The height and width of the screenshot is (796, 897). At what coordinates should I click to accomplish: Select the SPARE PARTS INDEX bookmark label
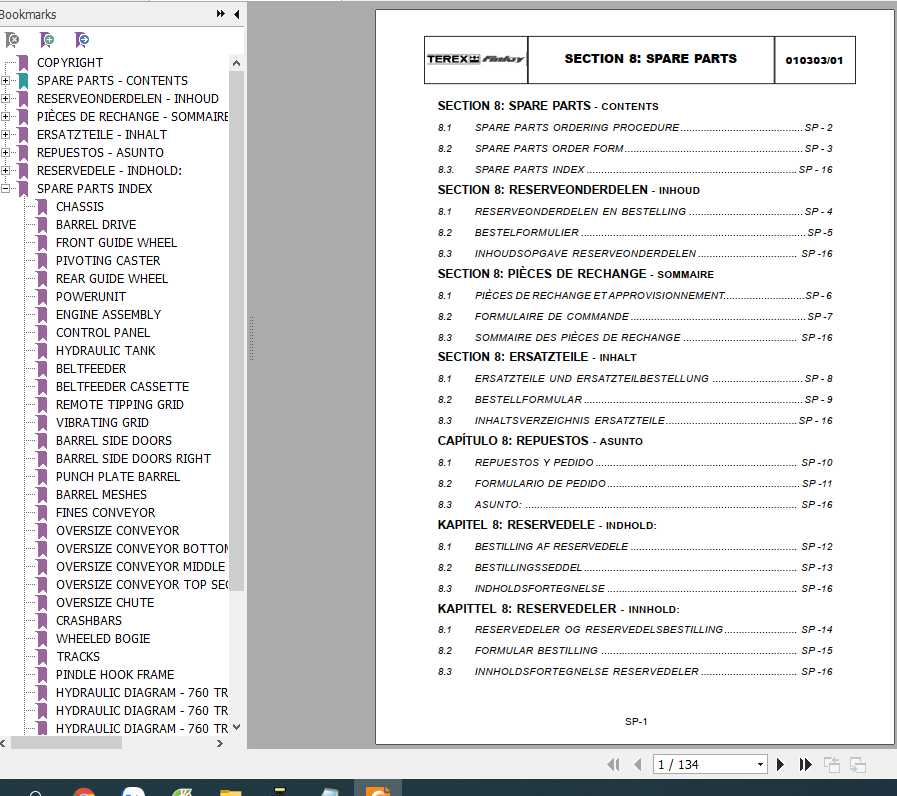click(x=94, y=189)
